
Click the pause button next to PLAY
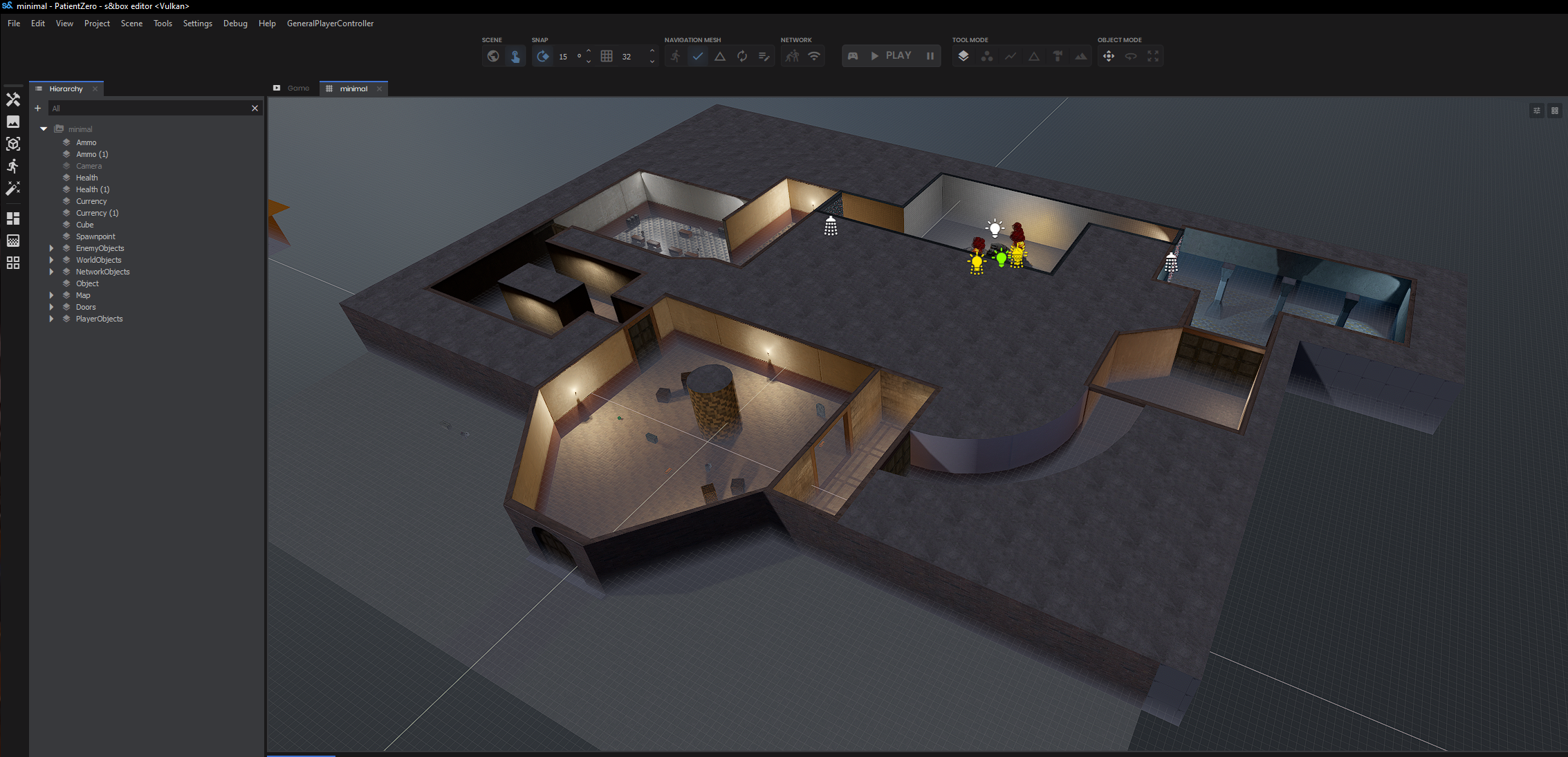click(x=930, y=56)
